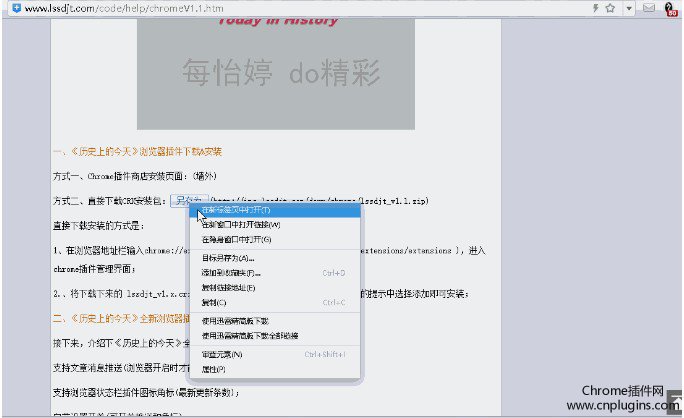Choose '使用迅雷精简版下载全部链接' menu entry
684x418 pixels.
275,336
